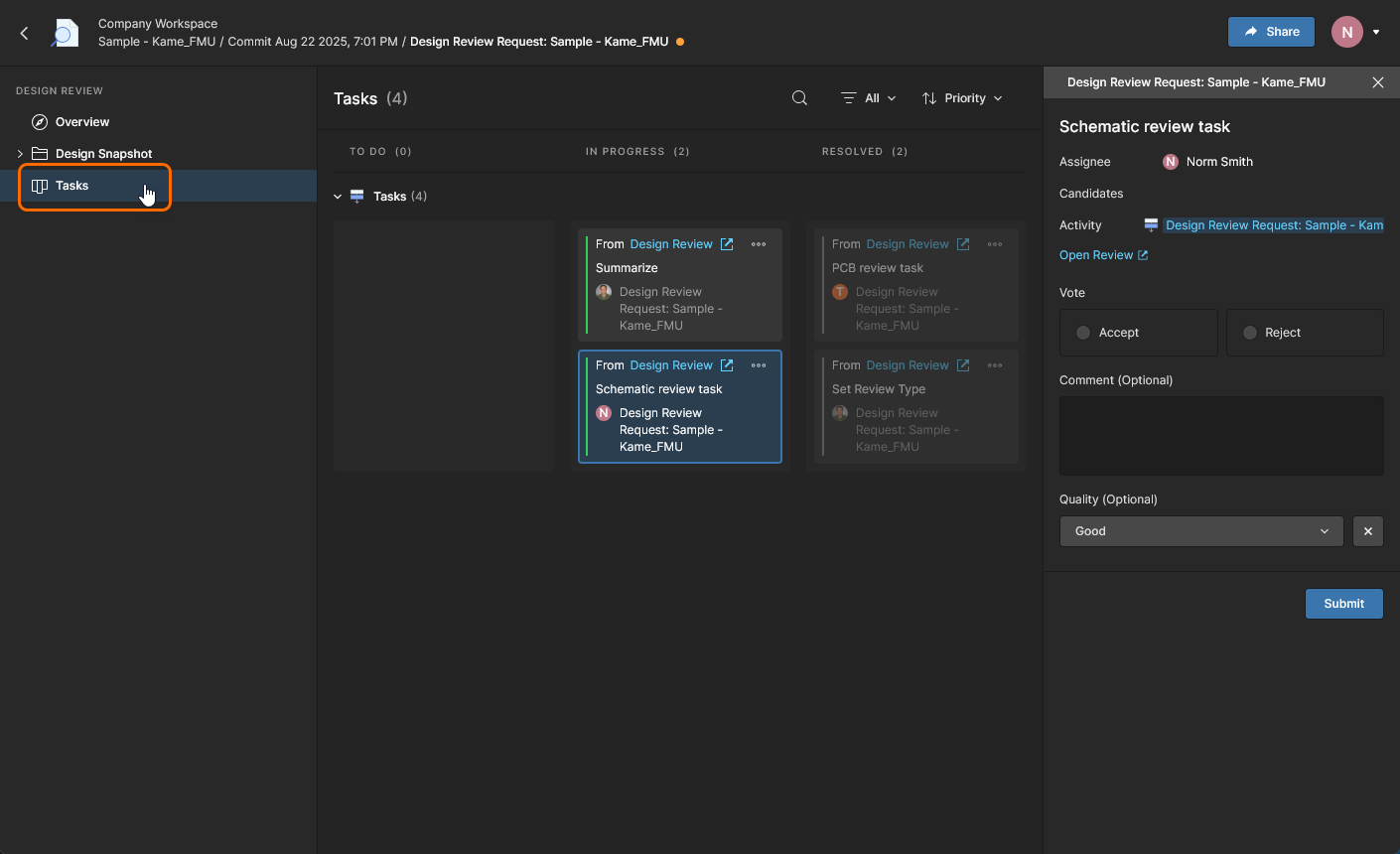This screenshot has height=854, width=1400.
Task: Collapse the Tasks (4) group row
Action: (x=338, y=197)
